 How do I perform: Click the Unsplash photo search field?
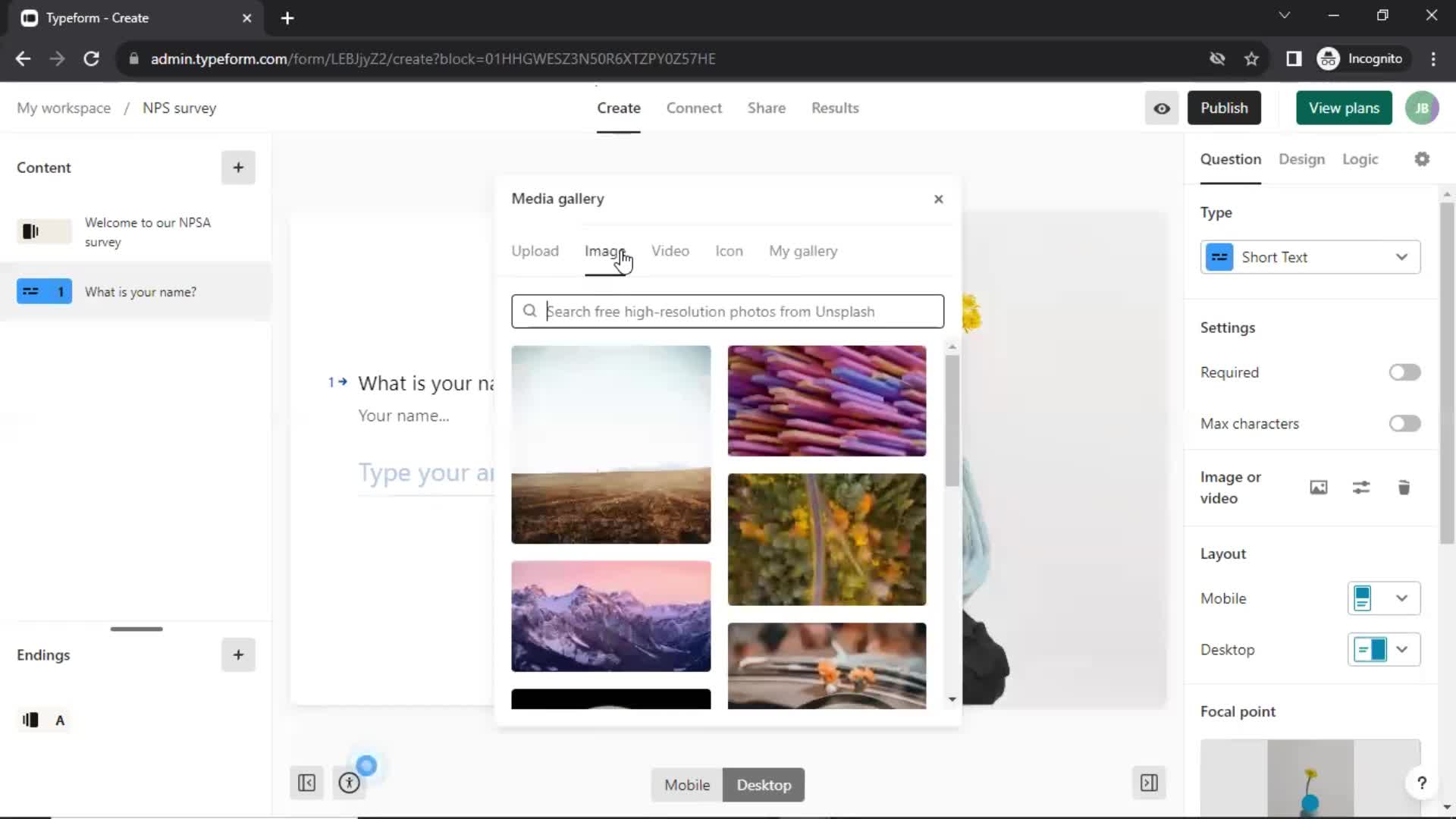(727, 311)
